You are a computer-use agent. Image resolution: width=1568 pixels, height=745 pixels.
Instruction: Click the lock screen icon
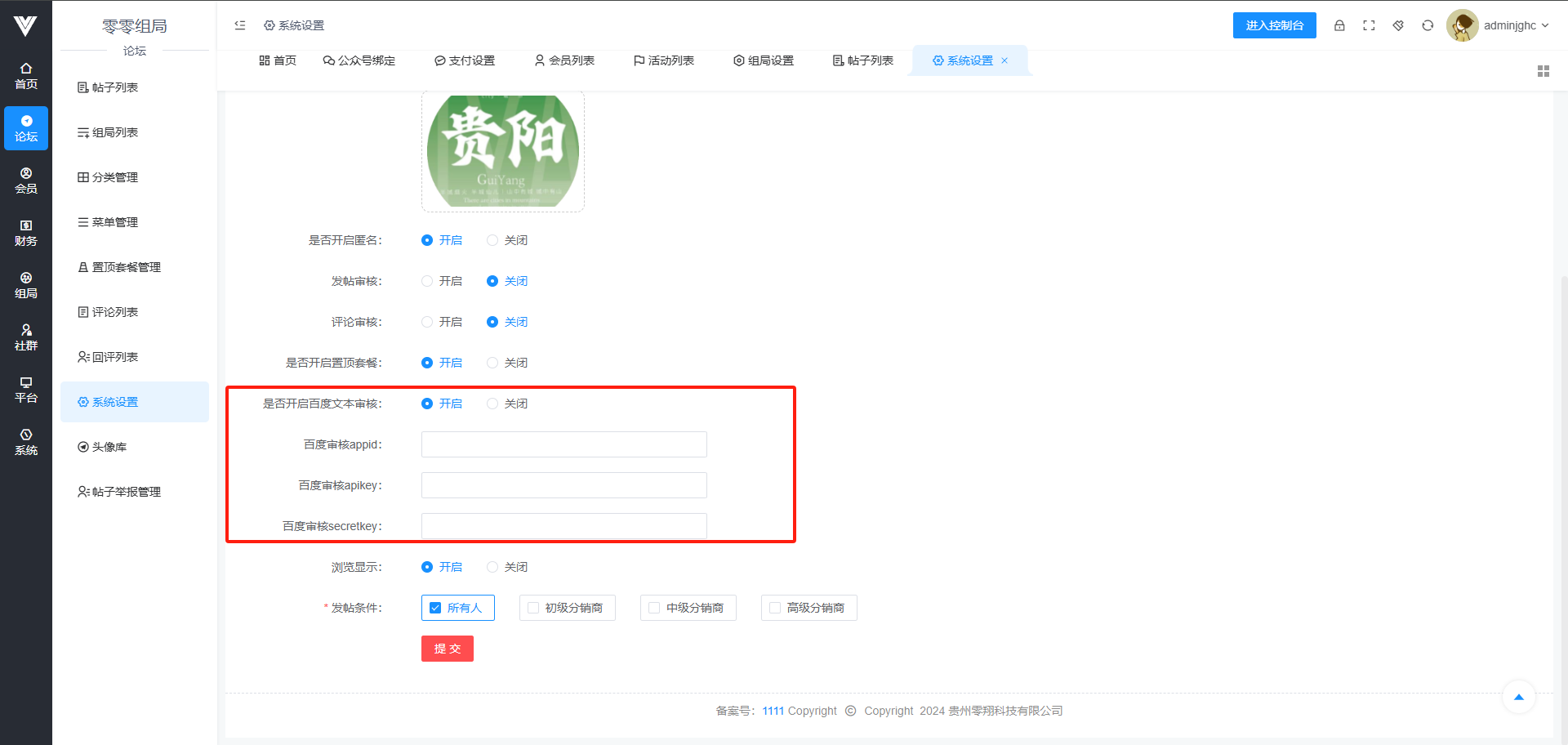[x=1339, y=25]
